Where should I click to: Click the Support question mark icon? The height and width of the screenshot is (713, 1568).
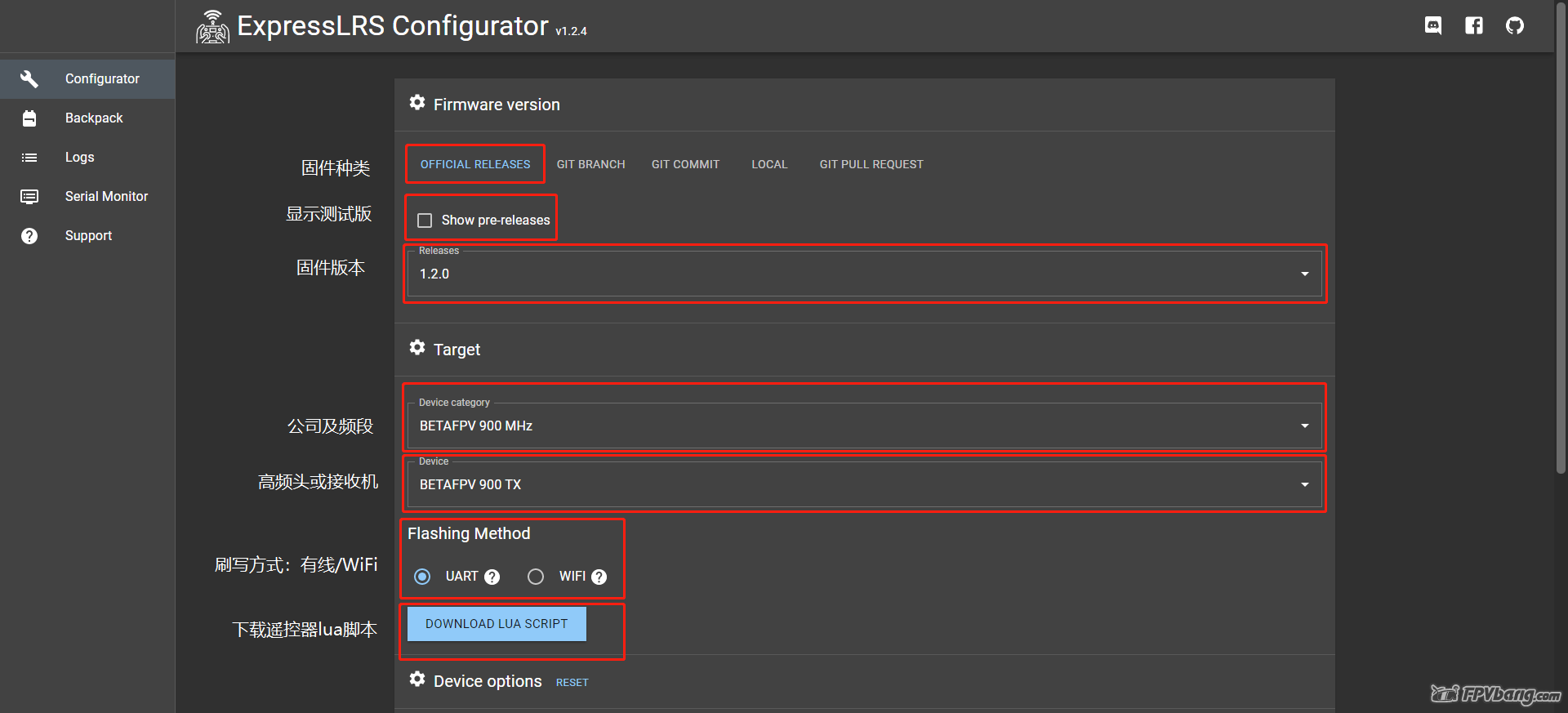(x=29, y=235)
